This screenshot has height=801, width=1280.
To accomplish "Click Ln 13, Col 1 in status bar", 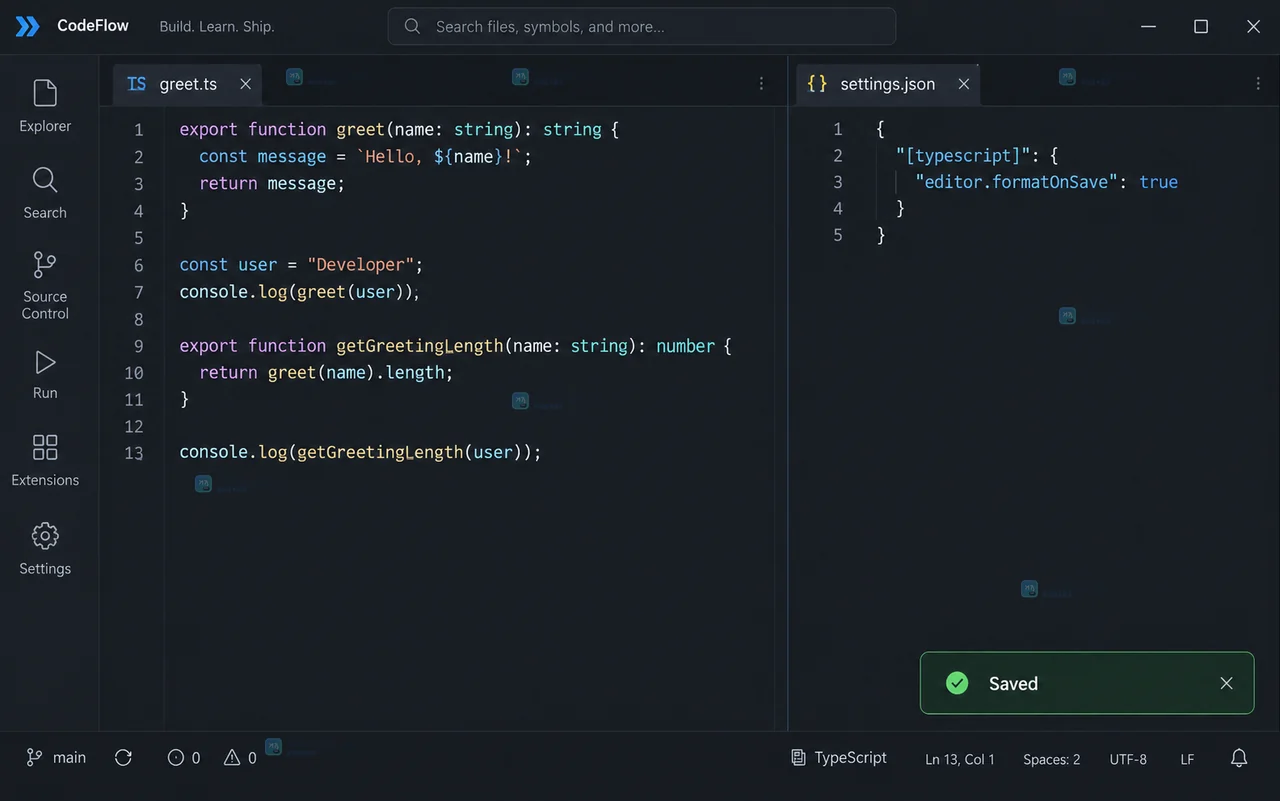I will pyautogui.click(x=960, y=759).
